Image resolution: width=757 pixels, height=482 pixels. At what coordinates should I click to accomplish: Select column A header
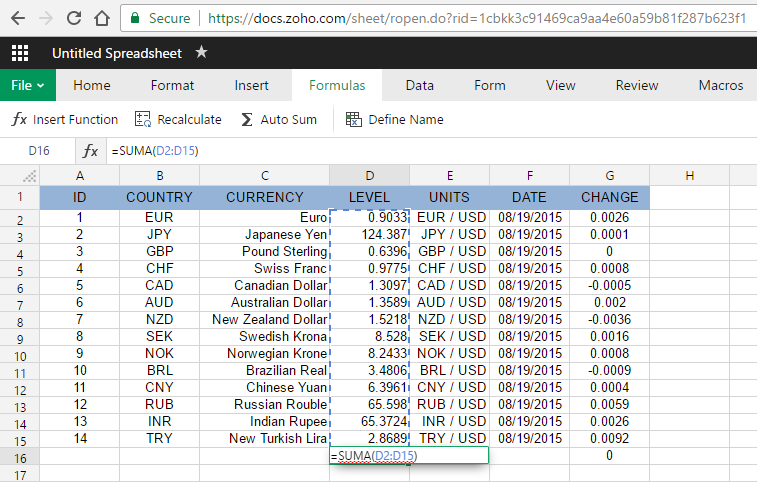[x=80, y=175]
